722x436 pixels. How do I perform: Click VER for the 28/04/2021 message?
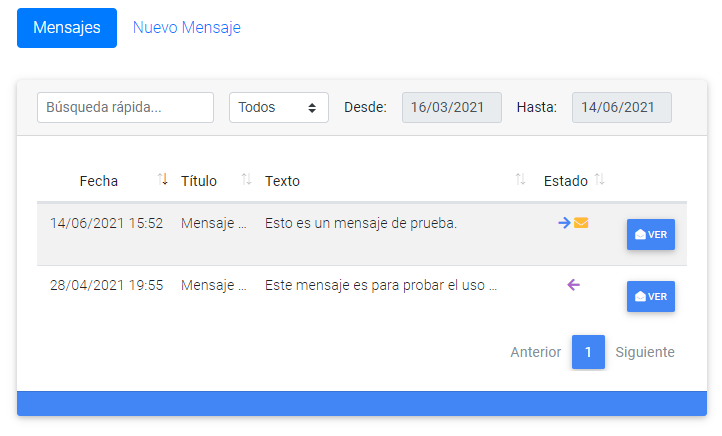[x=651, y=296]
